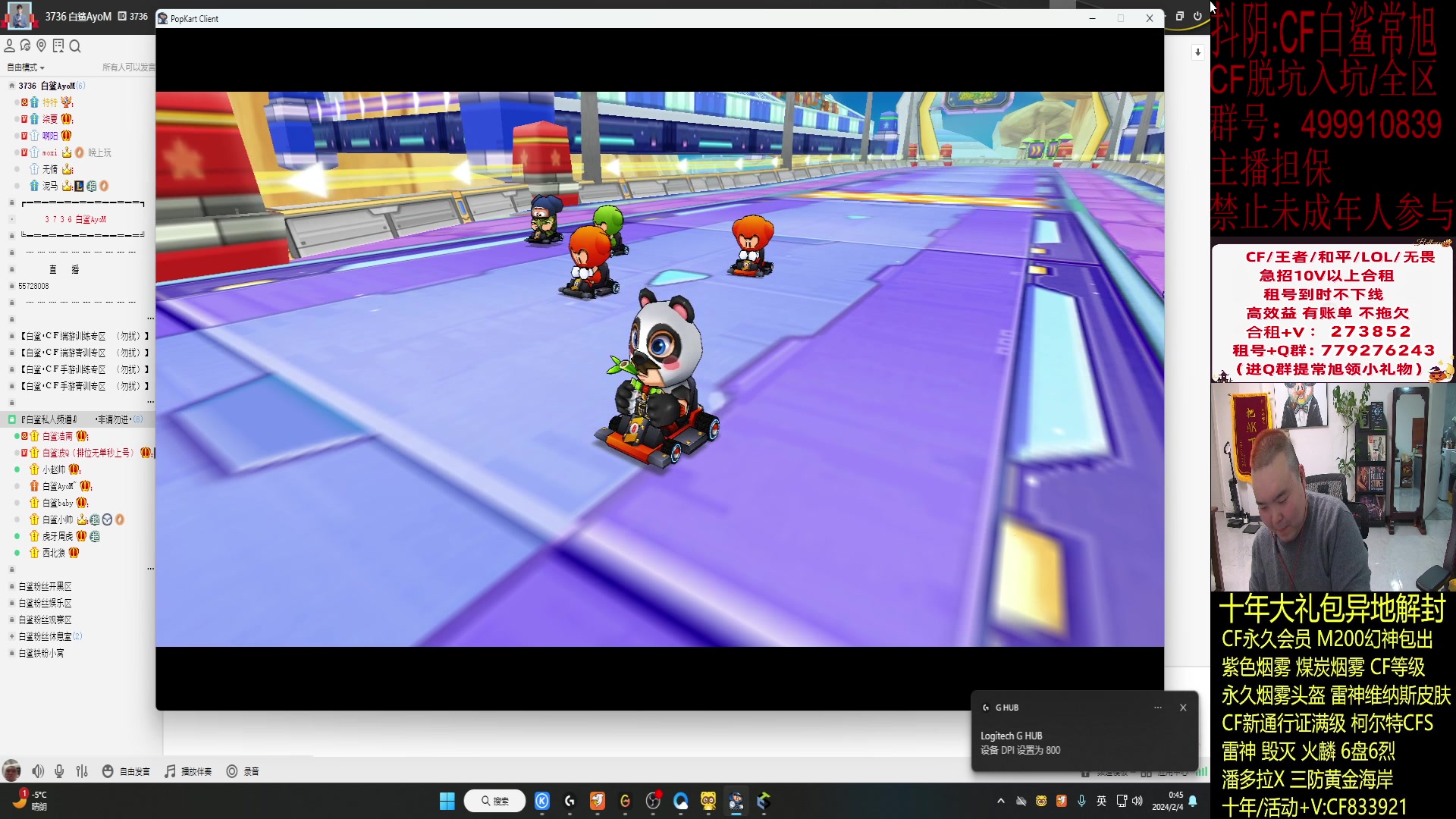Image resolution: width=1456 pixels, height=819 pixels.
Task: Open the G HUB notification options ellipsis
Action: click(x=1158, y=708)
